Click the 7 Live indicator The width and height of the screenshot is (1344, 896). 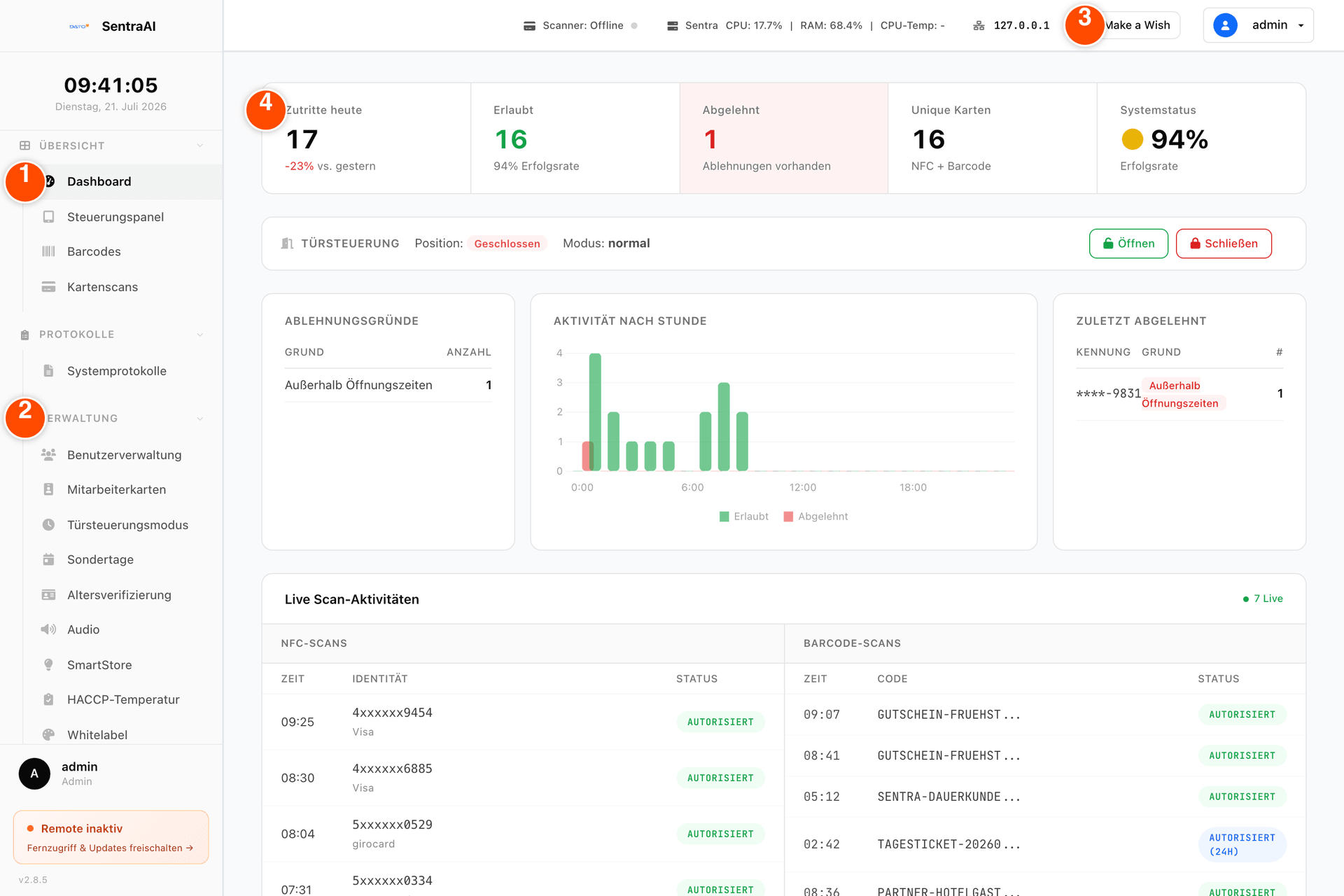tap(1263, 598)
